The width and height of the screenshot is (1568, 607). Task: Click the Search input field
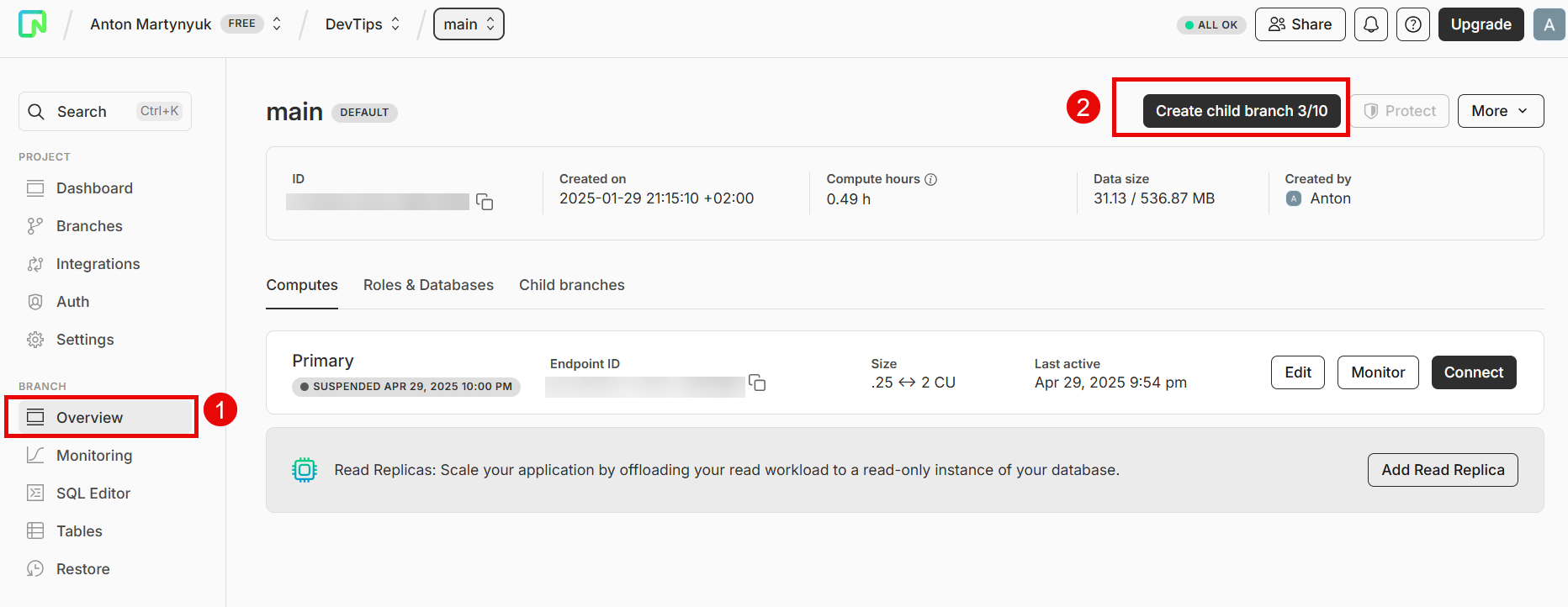(105, 112)
